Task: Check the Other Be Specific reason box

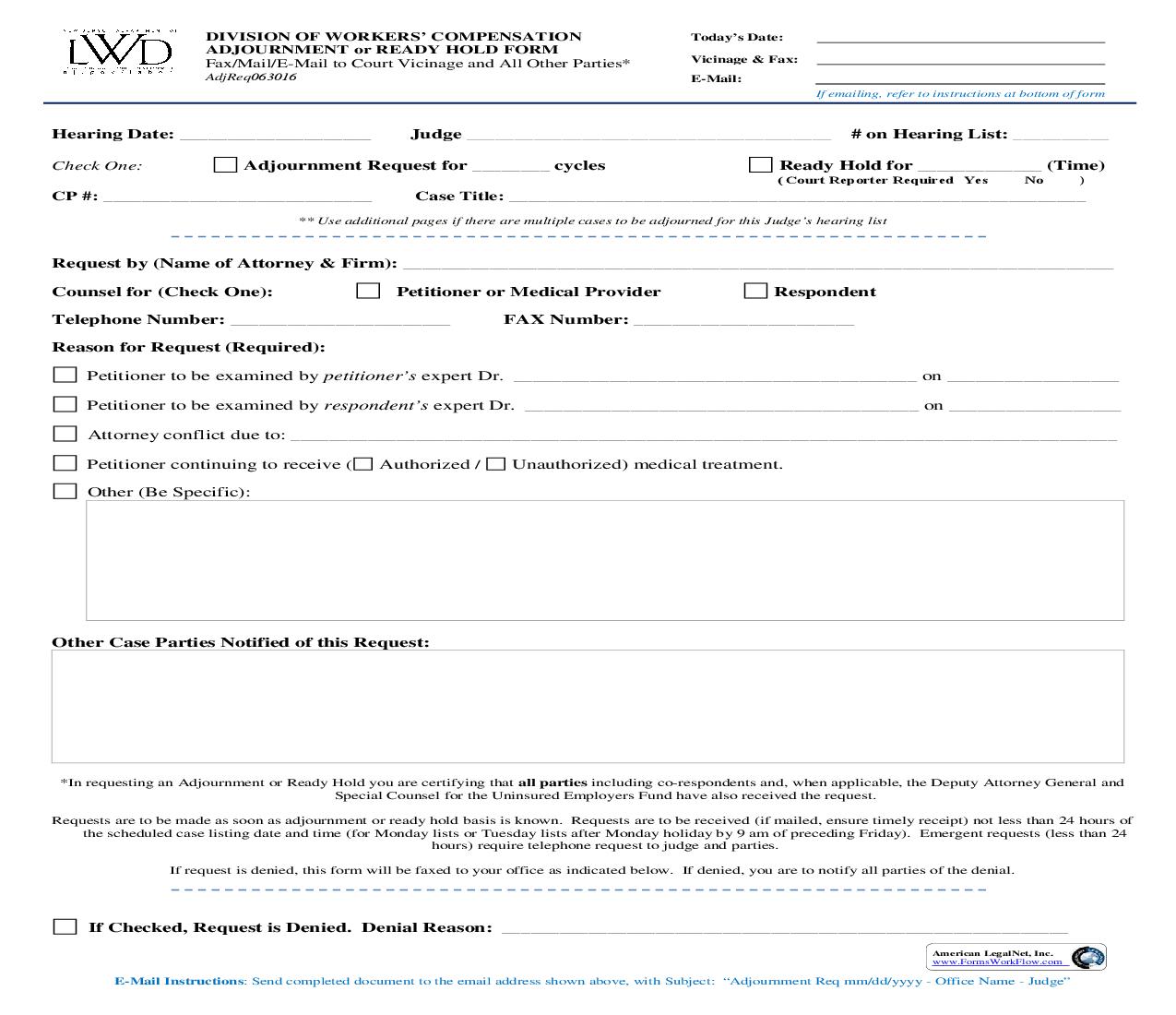Action: click(65, 490)
